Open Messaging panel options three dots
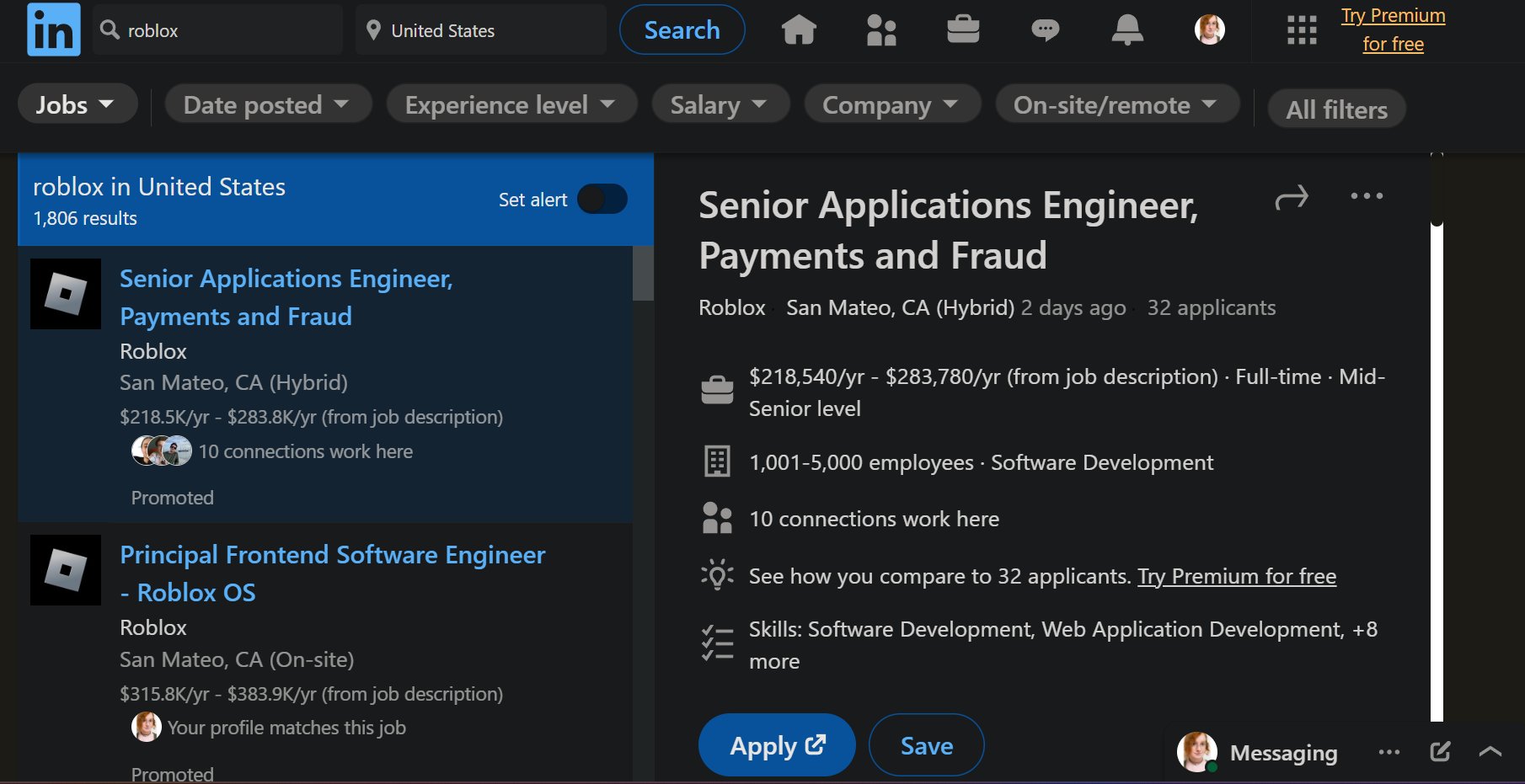Screen dimensions: 1525x784 point(1389,752)
